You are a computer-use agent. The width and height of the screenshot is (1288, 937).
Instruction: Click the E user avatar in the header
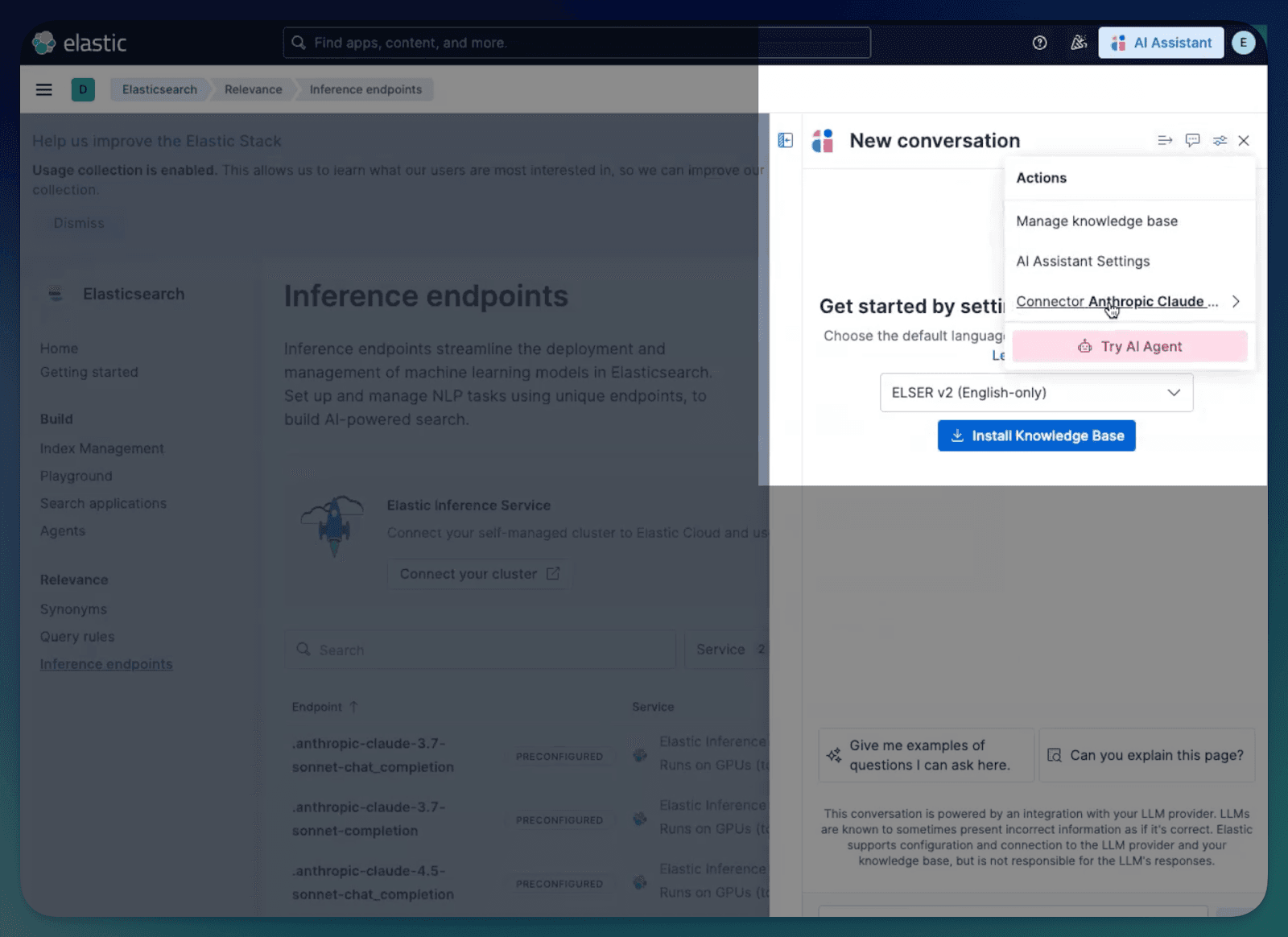pos(1243,42)
